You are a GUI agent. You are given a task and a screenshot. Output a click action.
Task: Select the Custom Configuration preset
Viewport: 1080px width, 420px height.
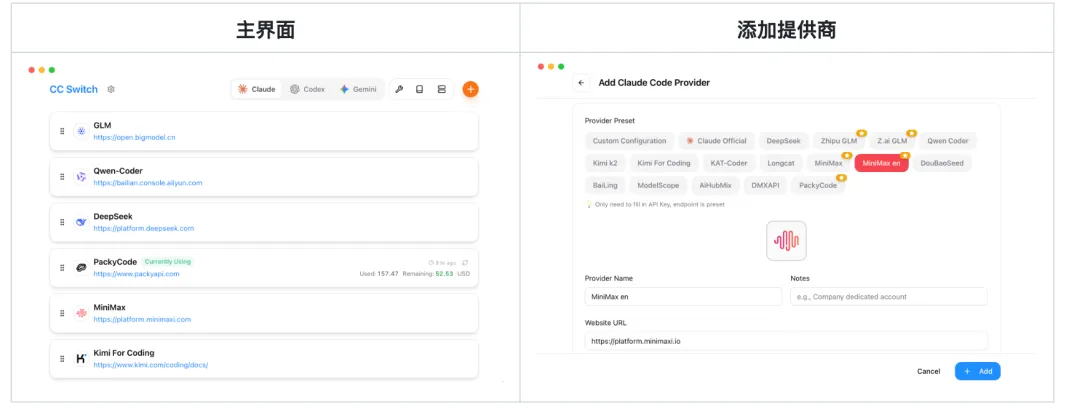630,141
